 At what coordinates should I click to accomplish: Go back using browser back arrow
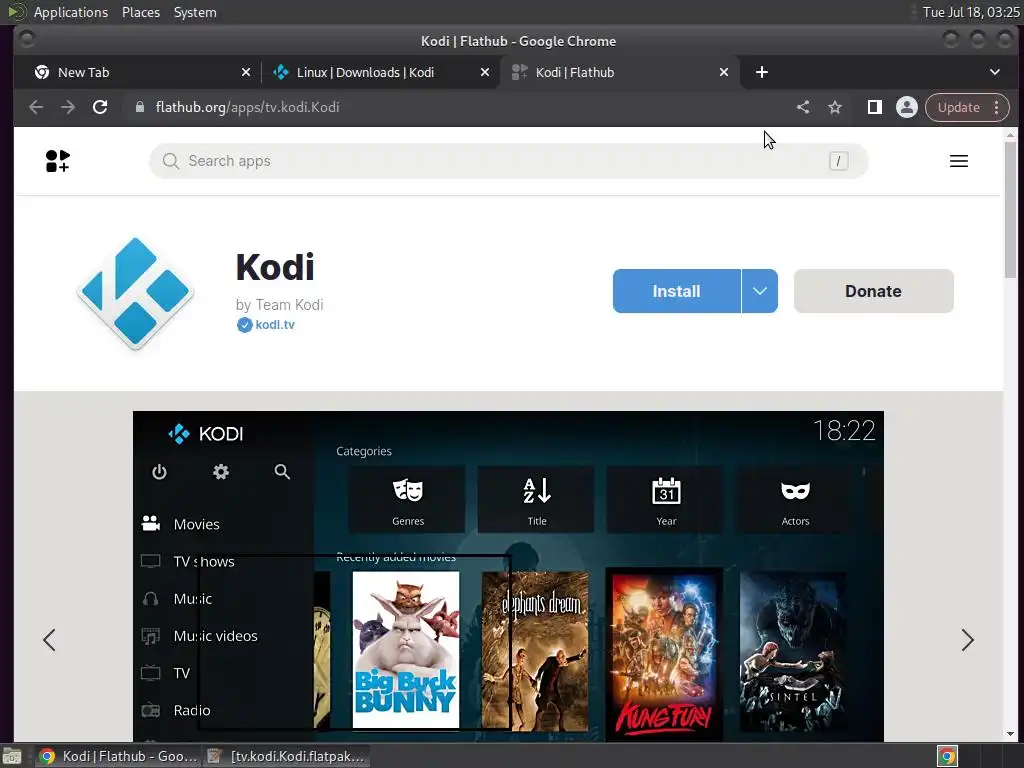coord(36,107)
